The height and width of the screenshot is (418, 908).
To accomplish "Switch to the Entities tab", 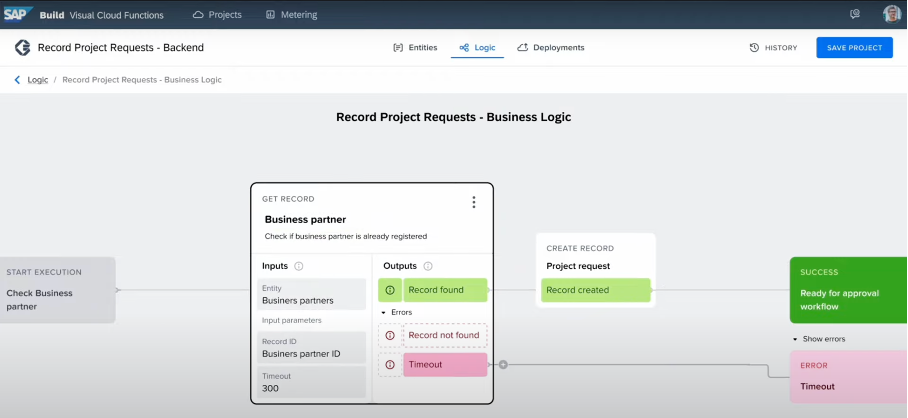I will [414, 48].
